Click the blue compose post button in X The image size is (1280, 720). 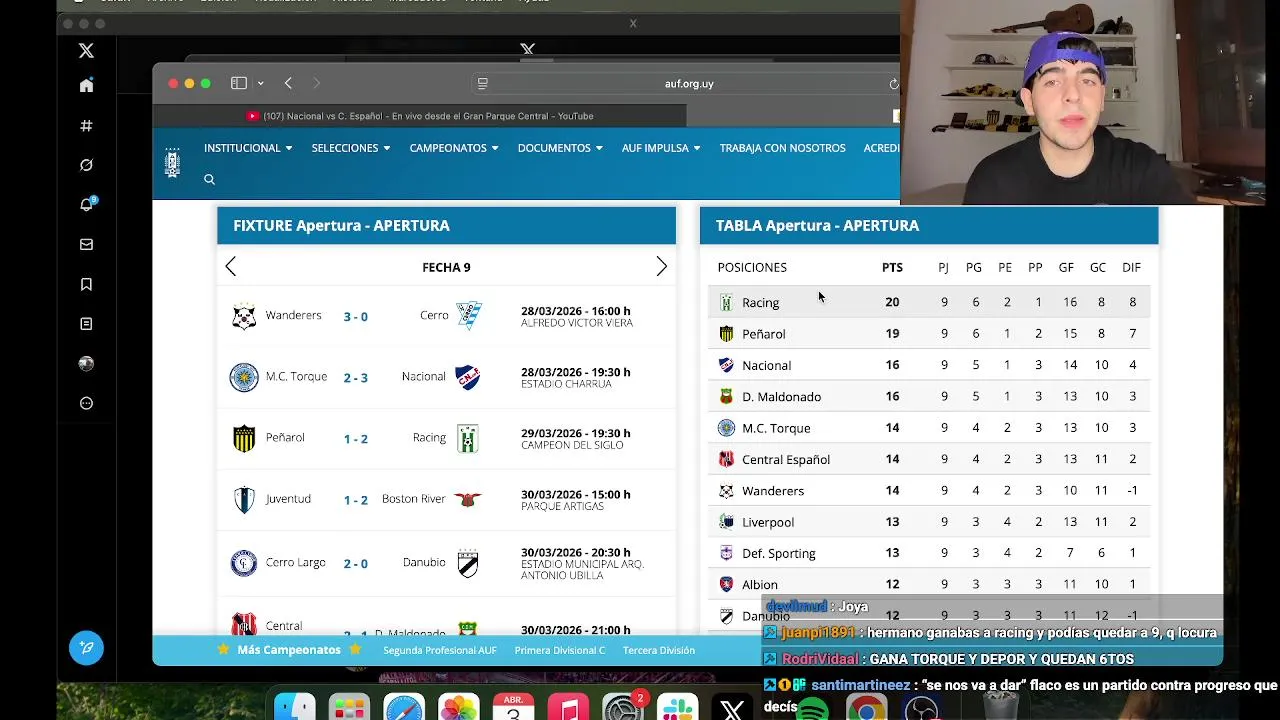86,648
